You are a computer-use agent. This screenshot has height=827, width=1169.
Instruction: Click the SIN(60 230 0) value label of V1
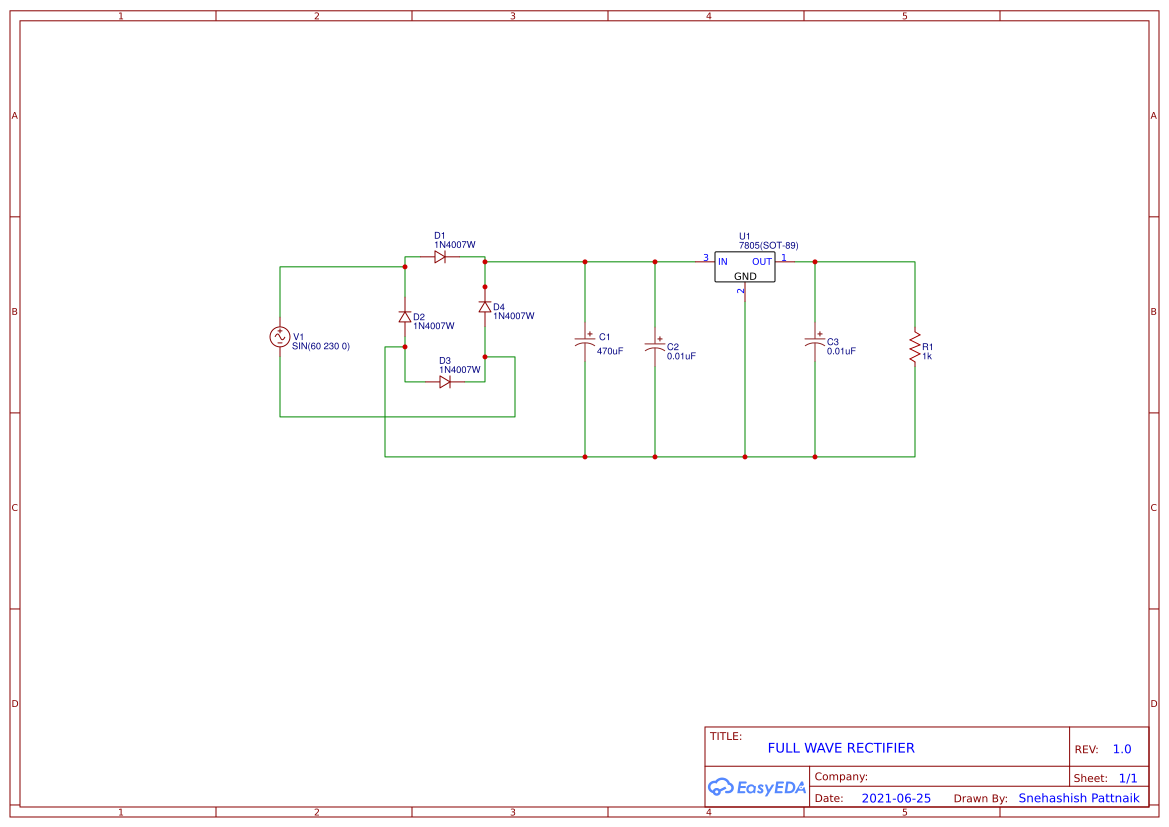tap(322, 347)
